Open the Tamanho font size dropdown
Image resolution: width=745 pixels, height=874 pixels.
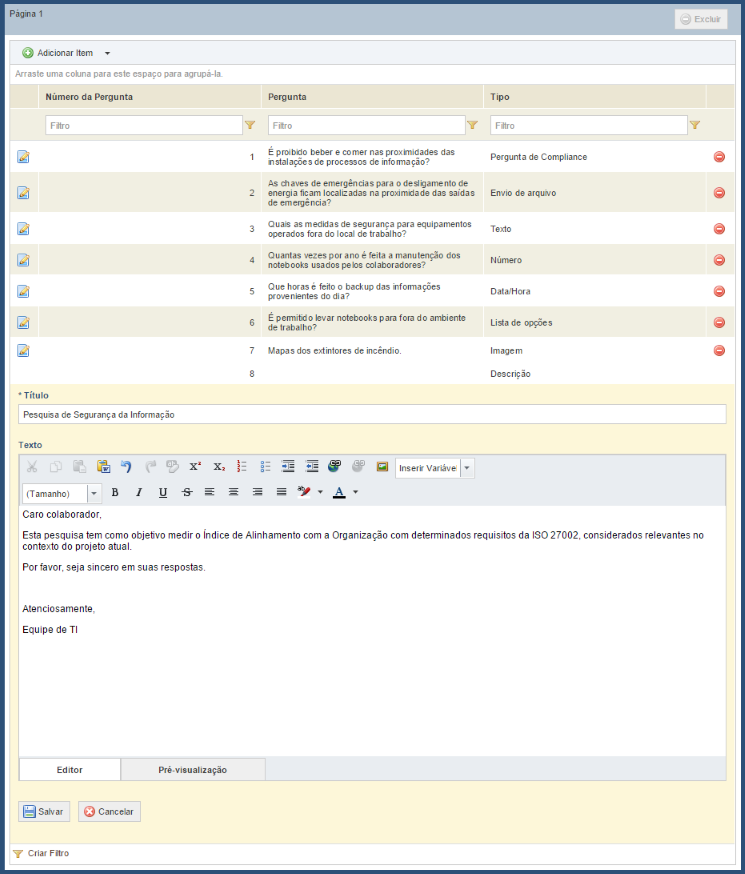tap(94, 494)
